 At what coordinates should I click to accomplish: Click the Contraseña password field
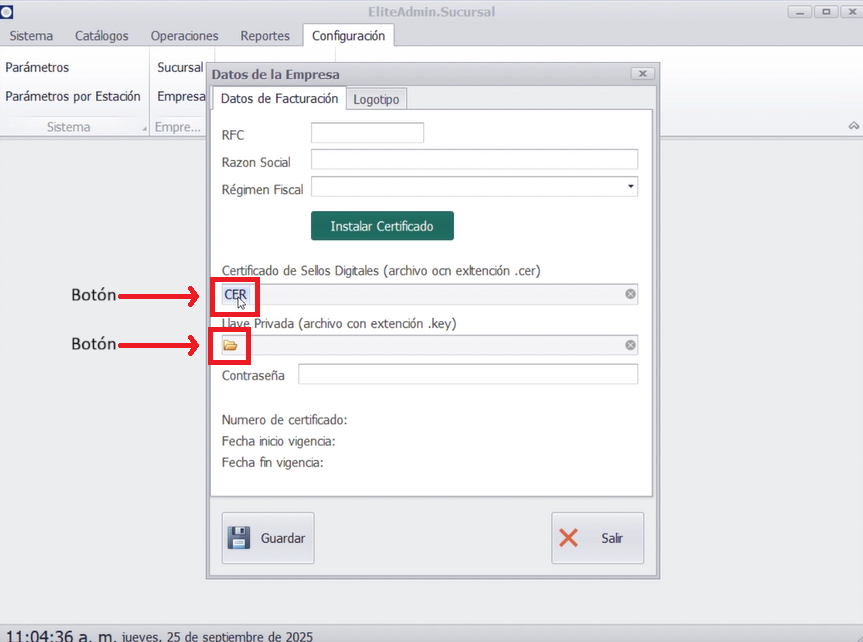tap(467, 375)
